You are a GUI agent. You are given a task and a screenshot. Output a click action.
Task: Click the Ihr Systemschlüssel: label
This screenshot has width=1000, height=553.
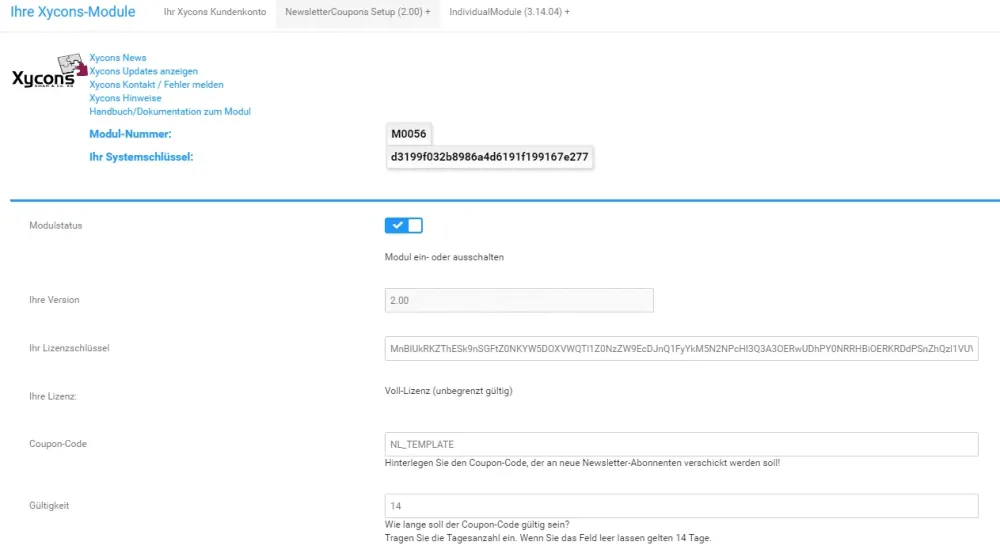(141, 157)
